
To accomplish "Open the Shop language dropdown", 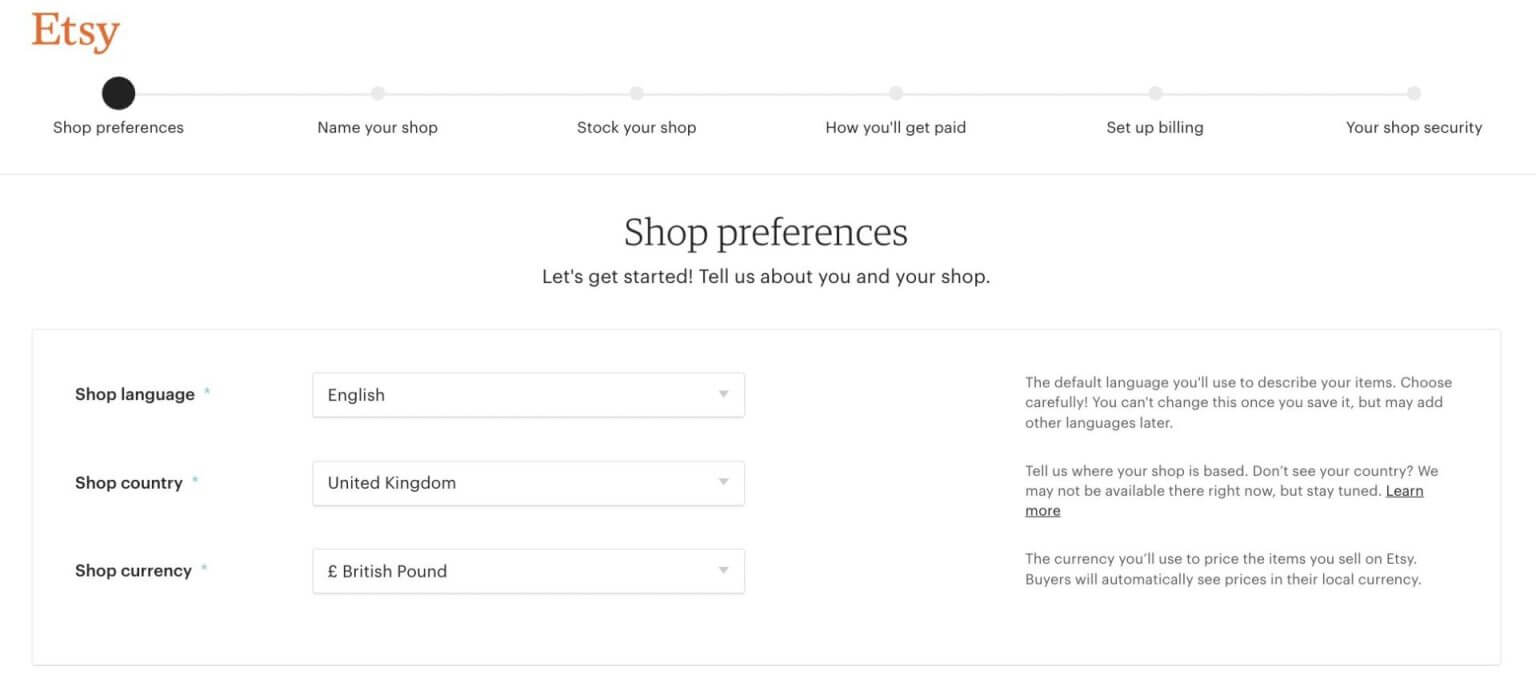I will click(x=528, y=395).
